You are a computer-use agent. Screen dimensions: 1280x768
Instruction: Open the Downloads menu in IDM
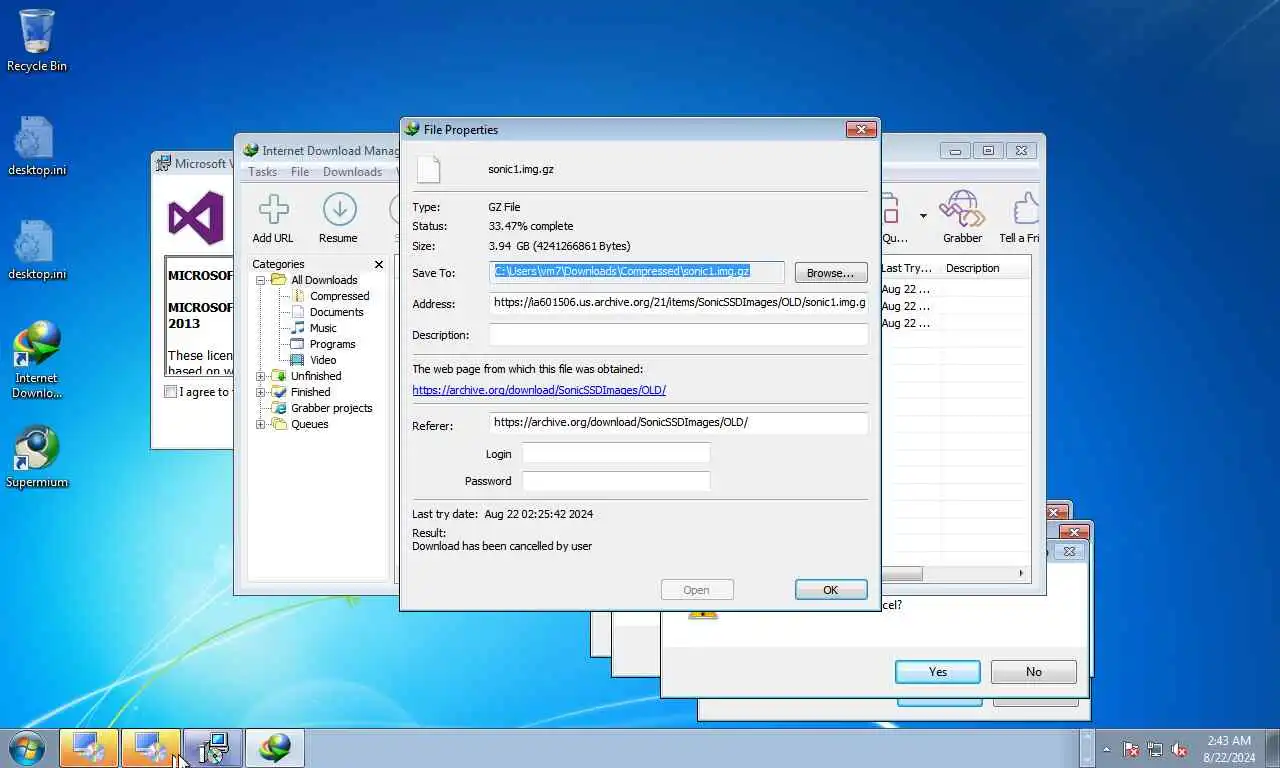tap(352, 172)
